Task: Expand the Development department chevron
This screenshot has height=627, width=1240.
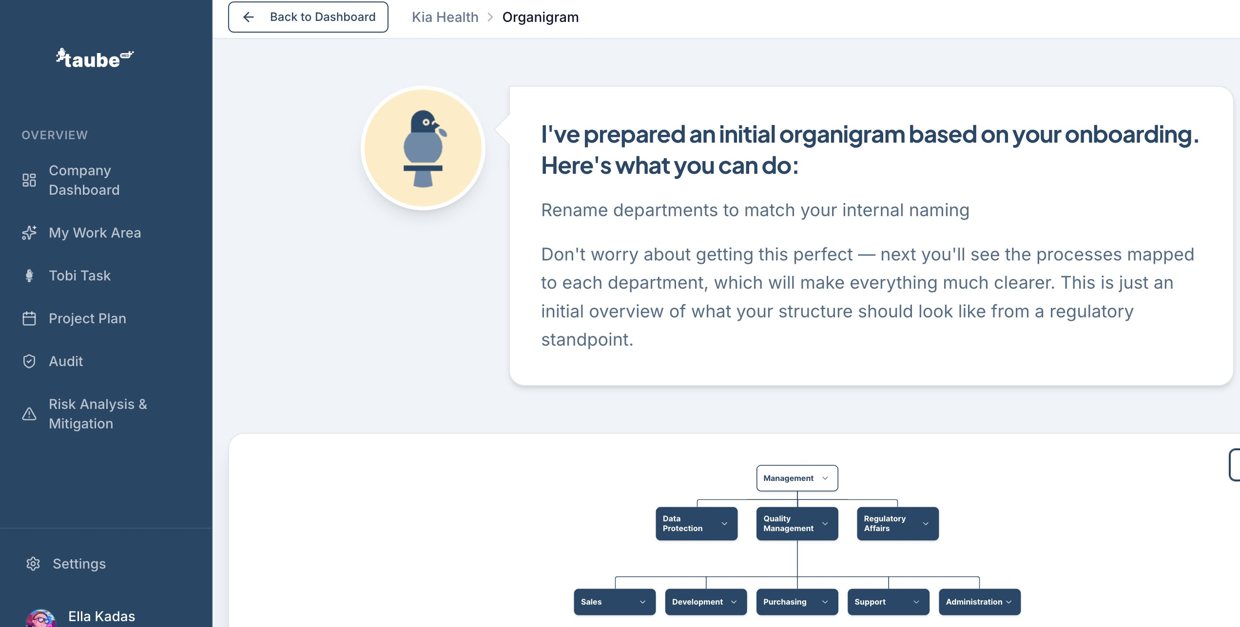Action: [734, 602]
